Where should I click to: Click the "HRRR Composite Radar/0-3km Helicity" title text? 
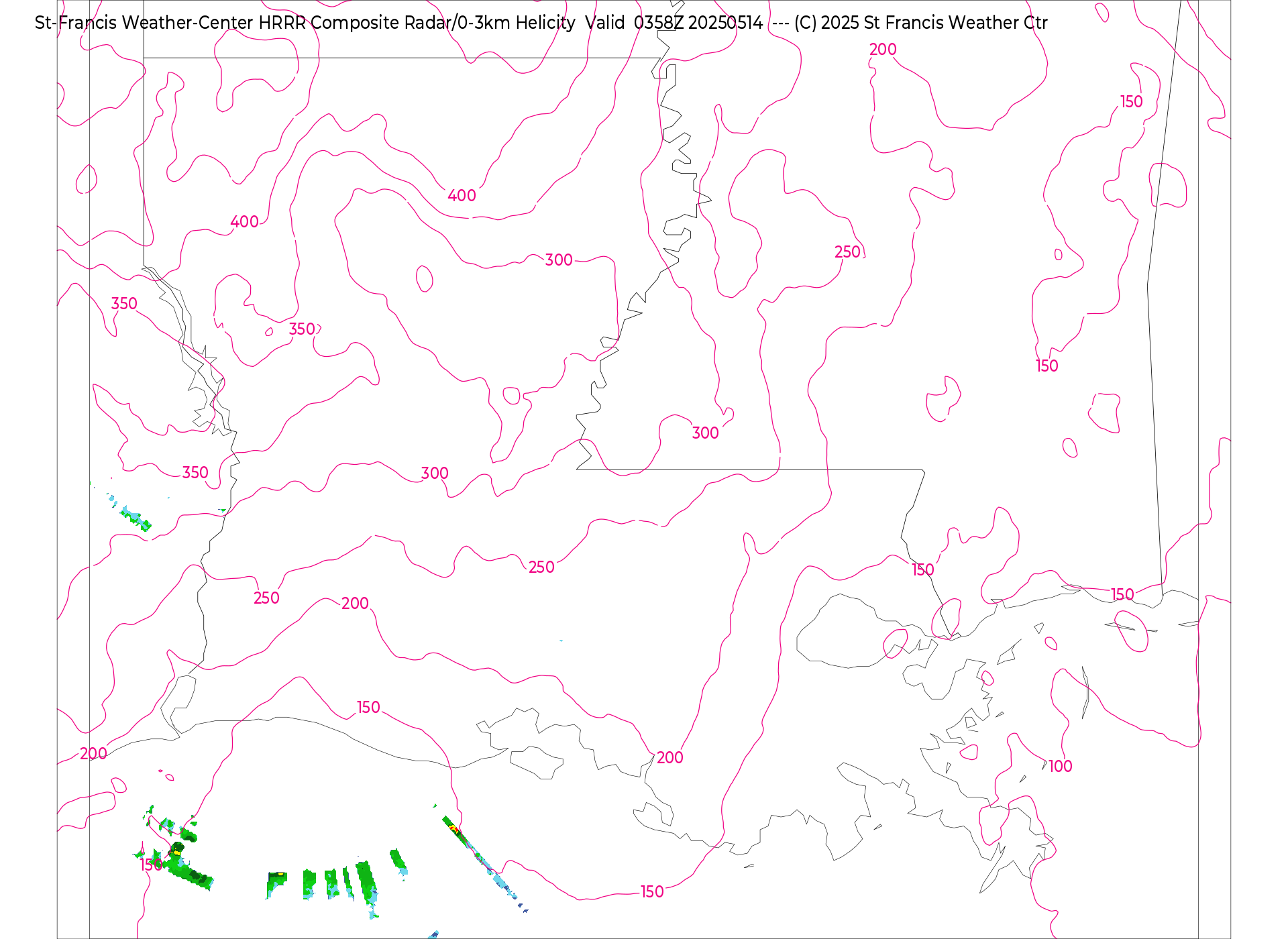(417, 23)
